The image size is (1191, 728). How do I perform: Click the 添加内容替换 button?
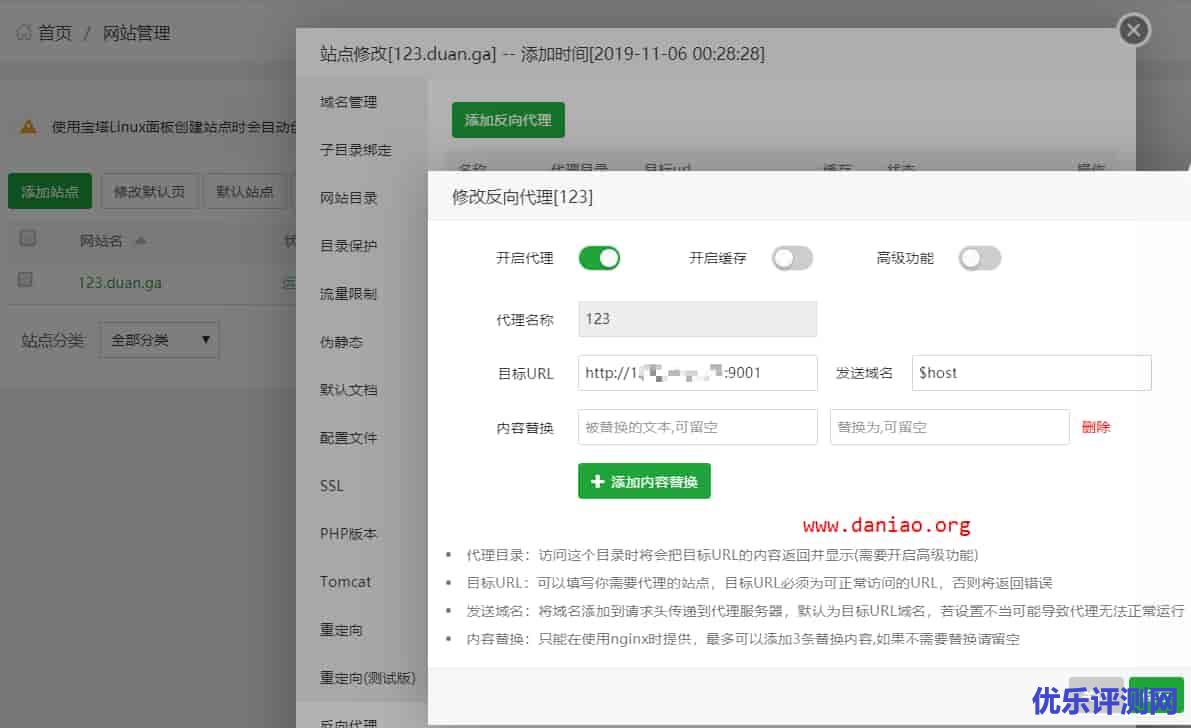point(644,481)
